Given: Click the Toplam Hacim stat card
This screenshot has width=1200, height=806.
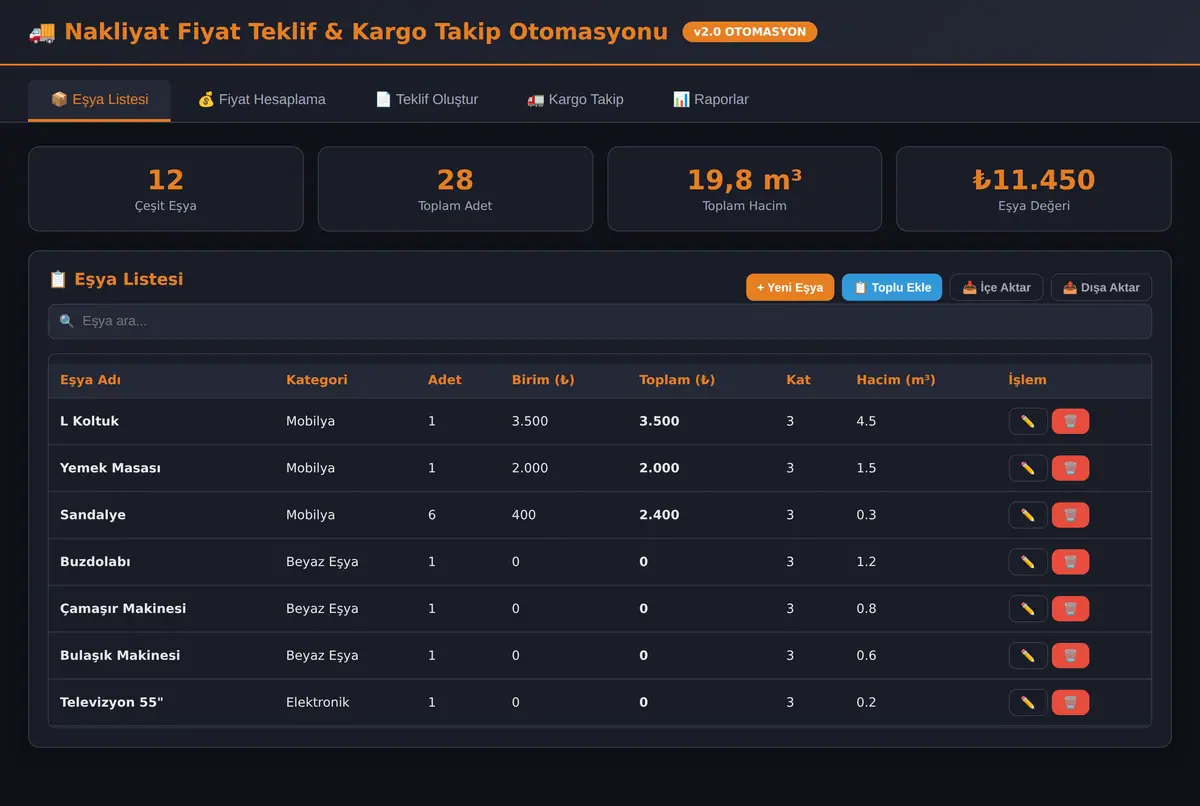Looking at the screenshot, I should 744,189.
